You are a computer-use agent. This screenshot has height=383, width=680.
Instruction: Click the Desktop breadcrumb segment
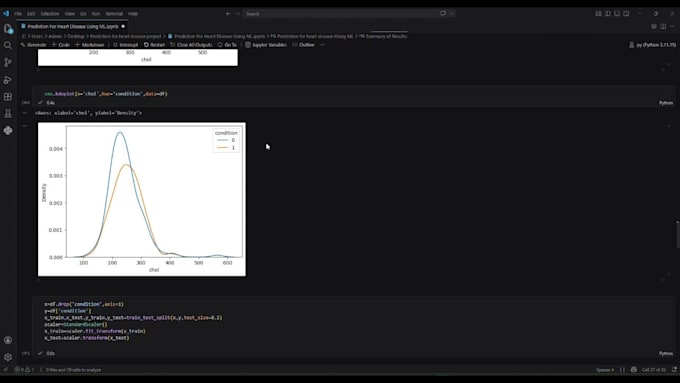click(76, 36)
